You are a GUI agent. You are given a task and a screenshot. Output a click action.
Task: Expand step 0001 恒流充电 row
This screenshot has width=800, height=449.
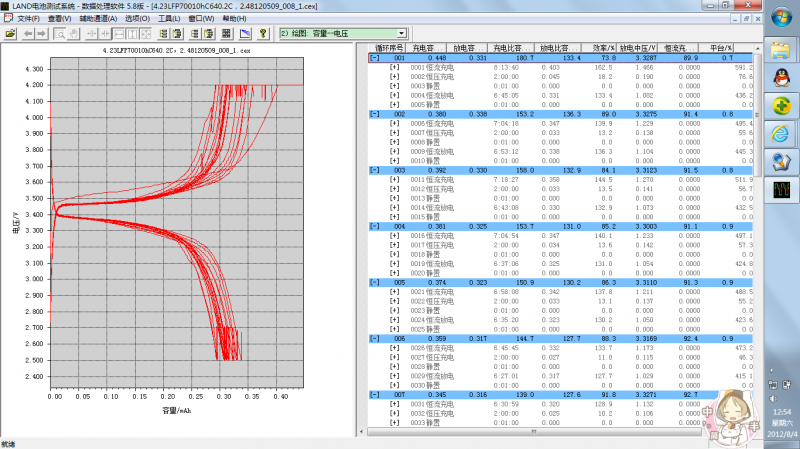tap(393, 68)
